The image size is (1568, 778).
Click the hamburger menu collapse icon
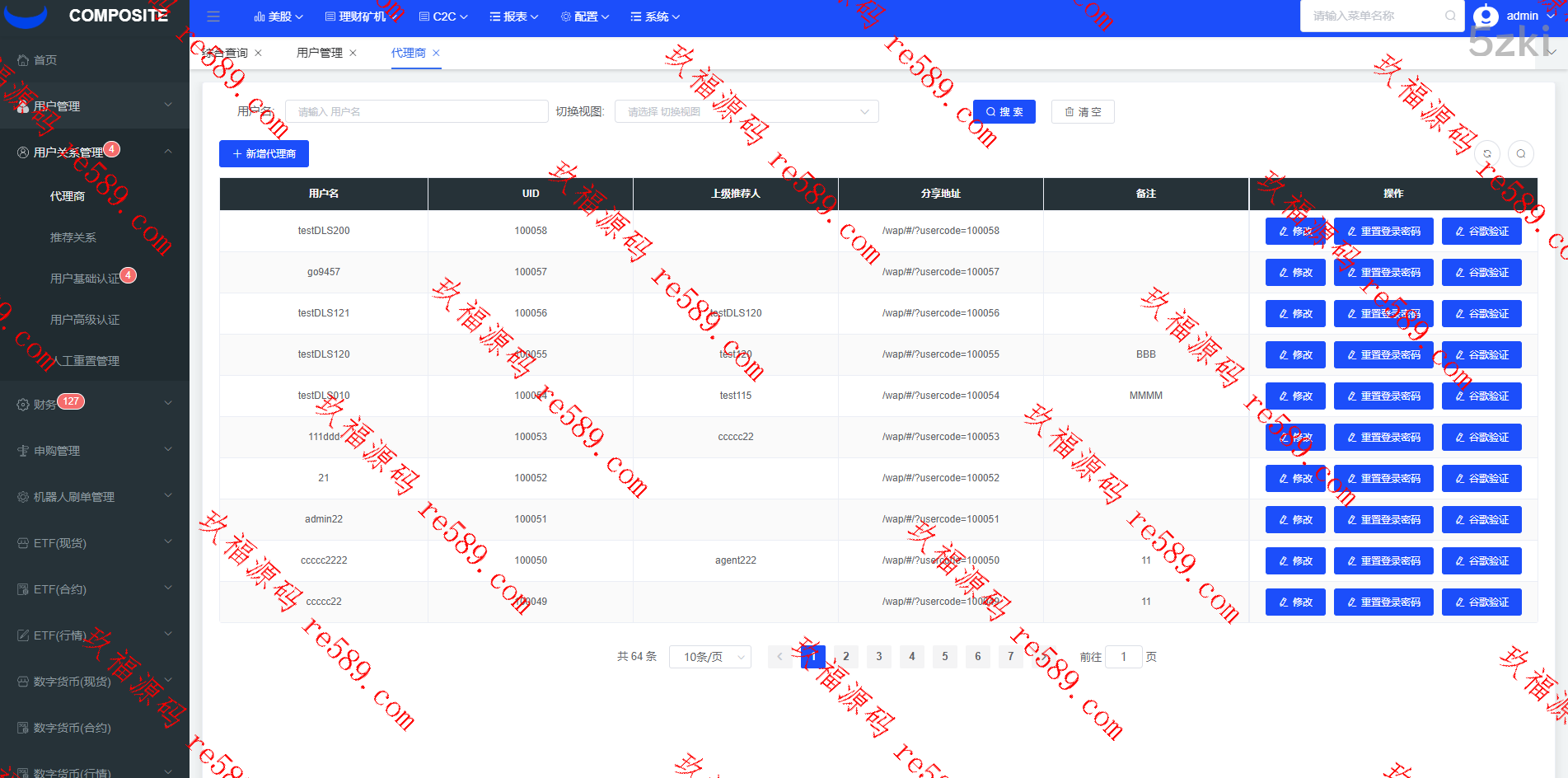coord(213,16)
